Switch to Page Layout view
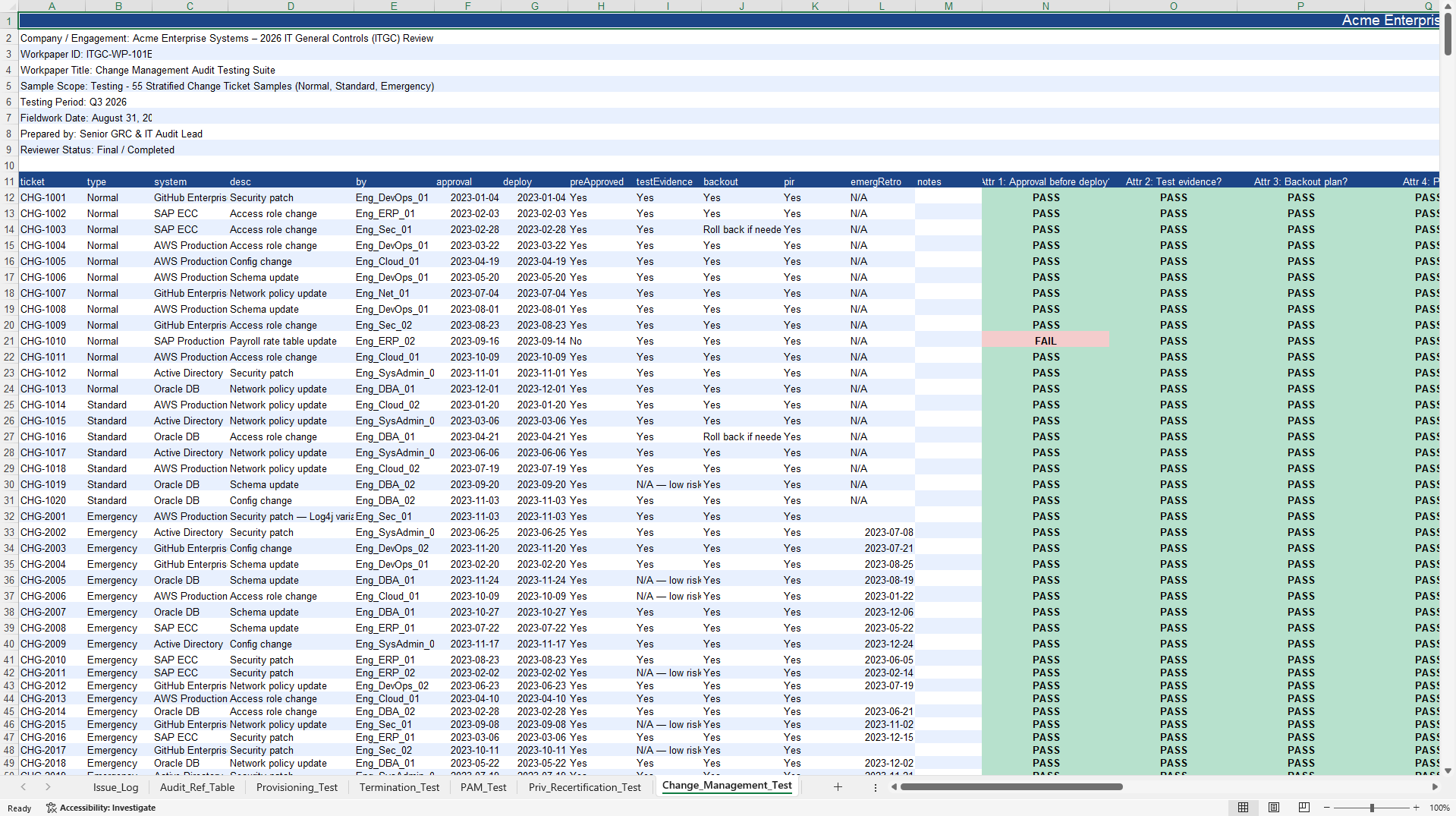Screen dimensions: 1456x816 [1274, 808]
